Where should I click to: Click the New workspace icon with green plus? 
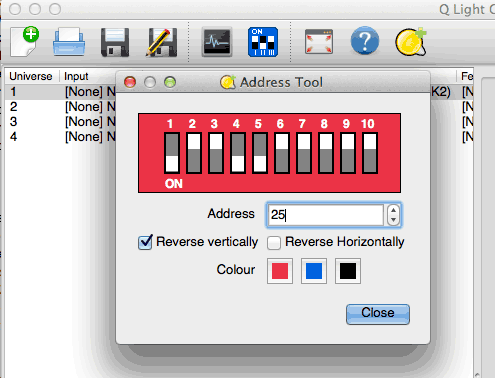click(x=24, y=42)
